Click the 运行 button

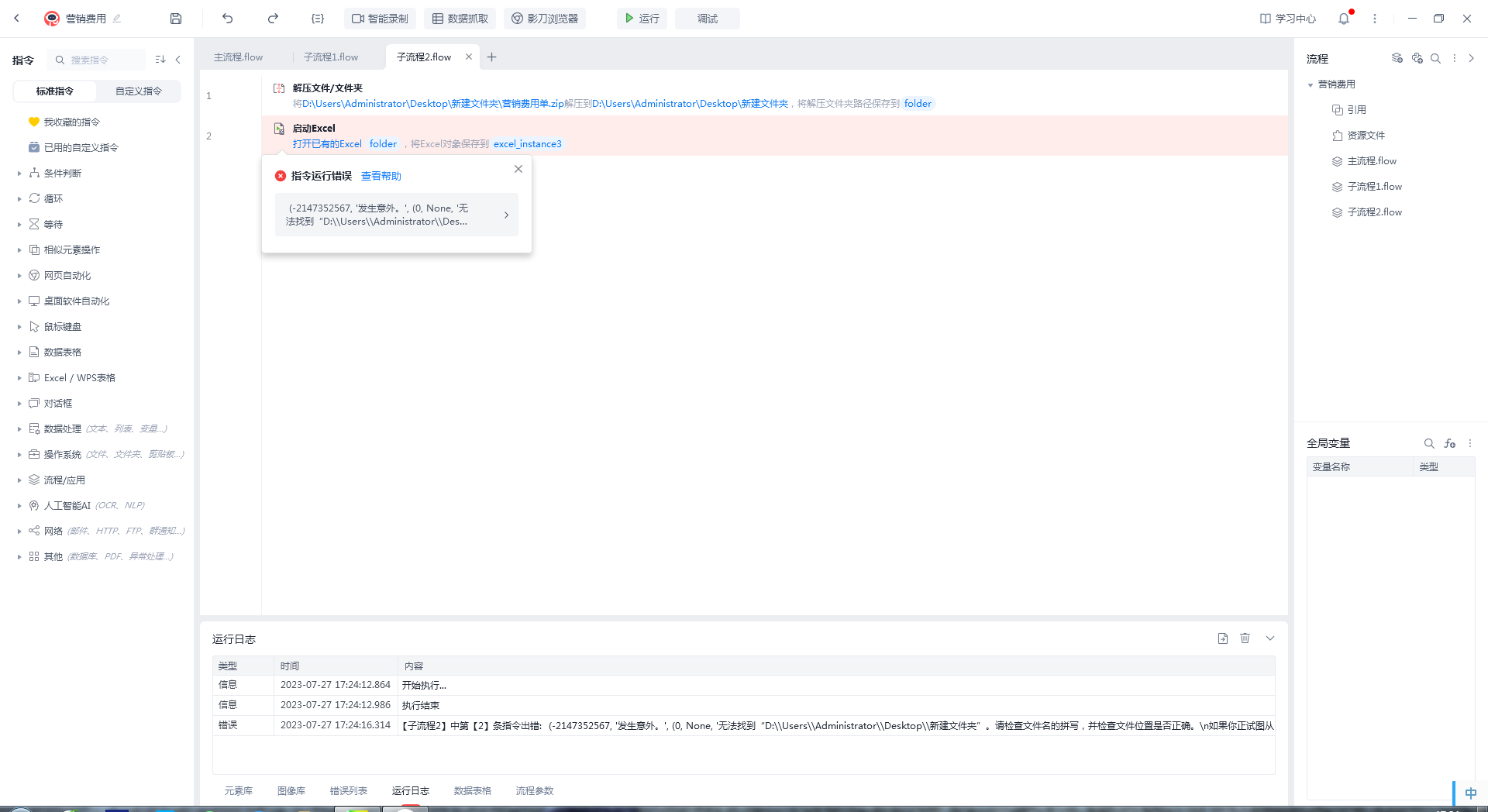(x=642, y=19)
